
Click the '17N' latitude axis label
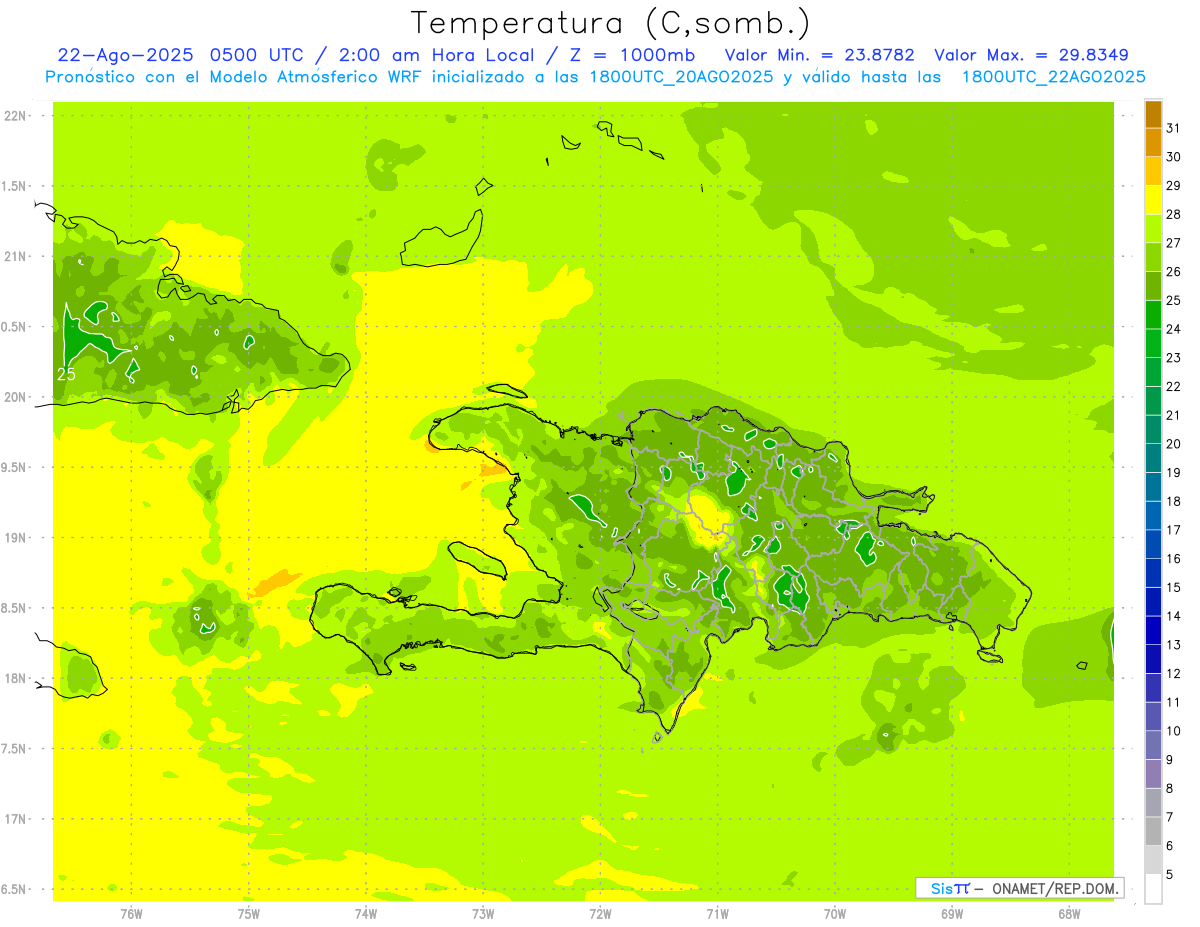point(15,819)
